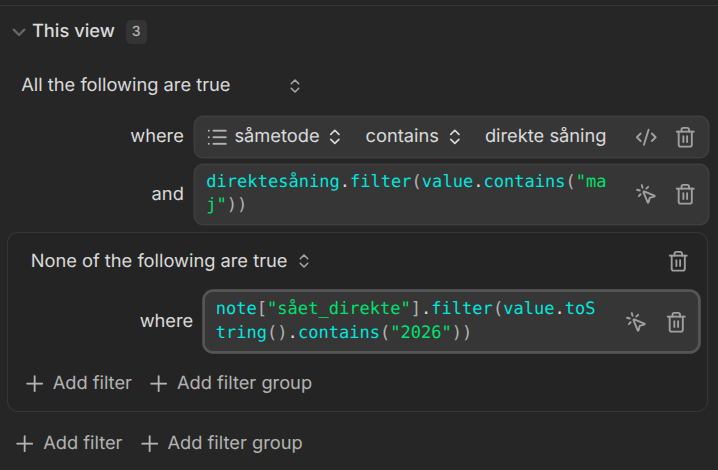Add filter at the outer level
Image resolution: width=718 pixels, height=470 pixels.
coord(69,443)
